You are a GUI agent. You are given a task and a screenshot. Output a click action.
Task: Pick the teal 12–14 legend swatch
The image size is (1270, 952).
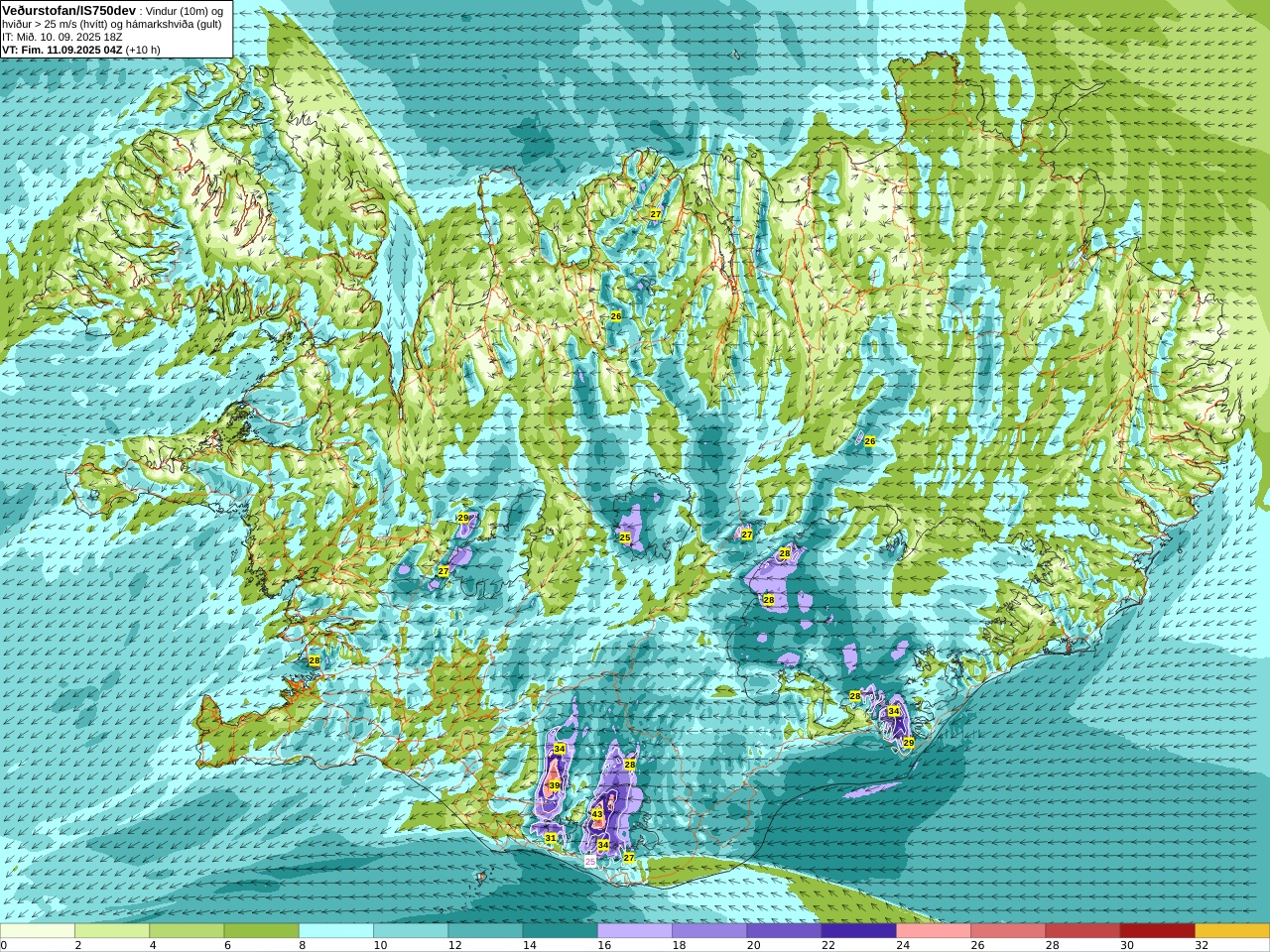click(x=485, y=931)
